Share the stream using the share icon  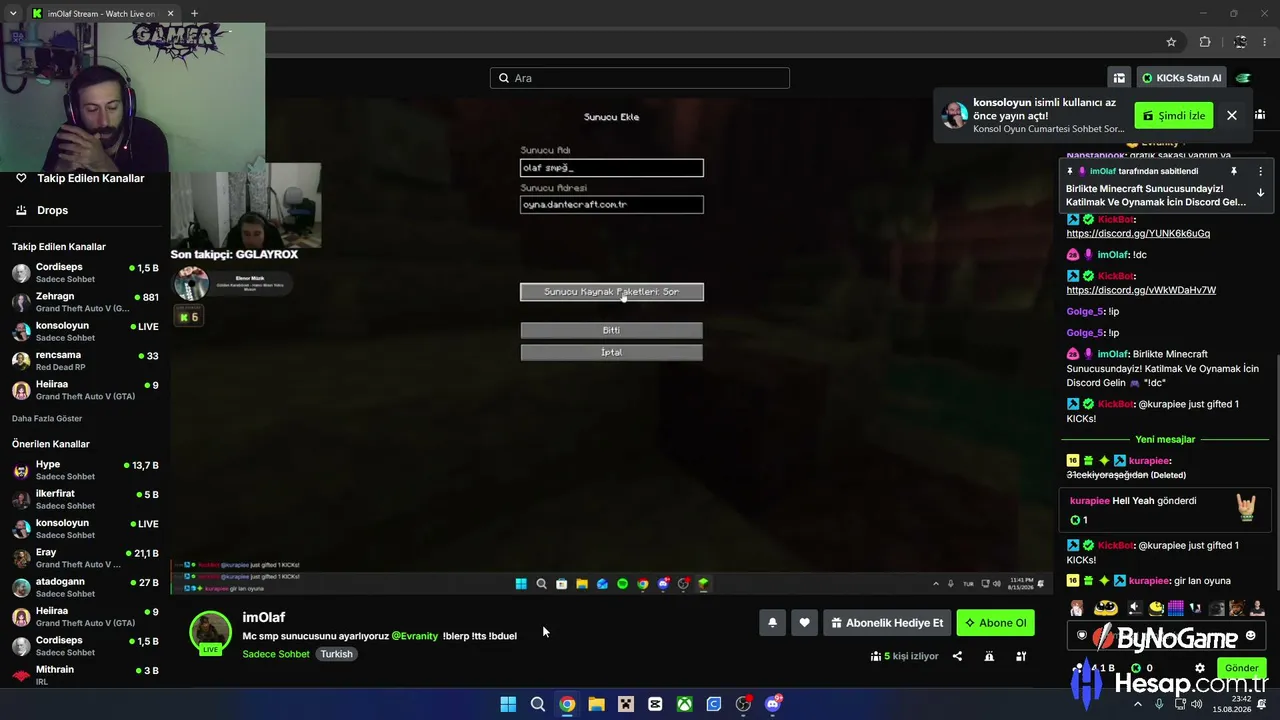(957, 657)
